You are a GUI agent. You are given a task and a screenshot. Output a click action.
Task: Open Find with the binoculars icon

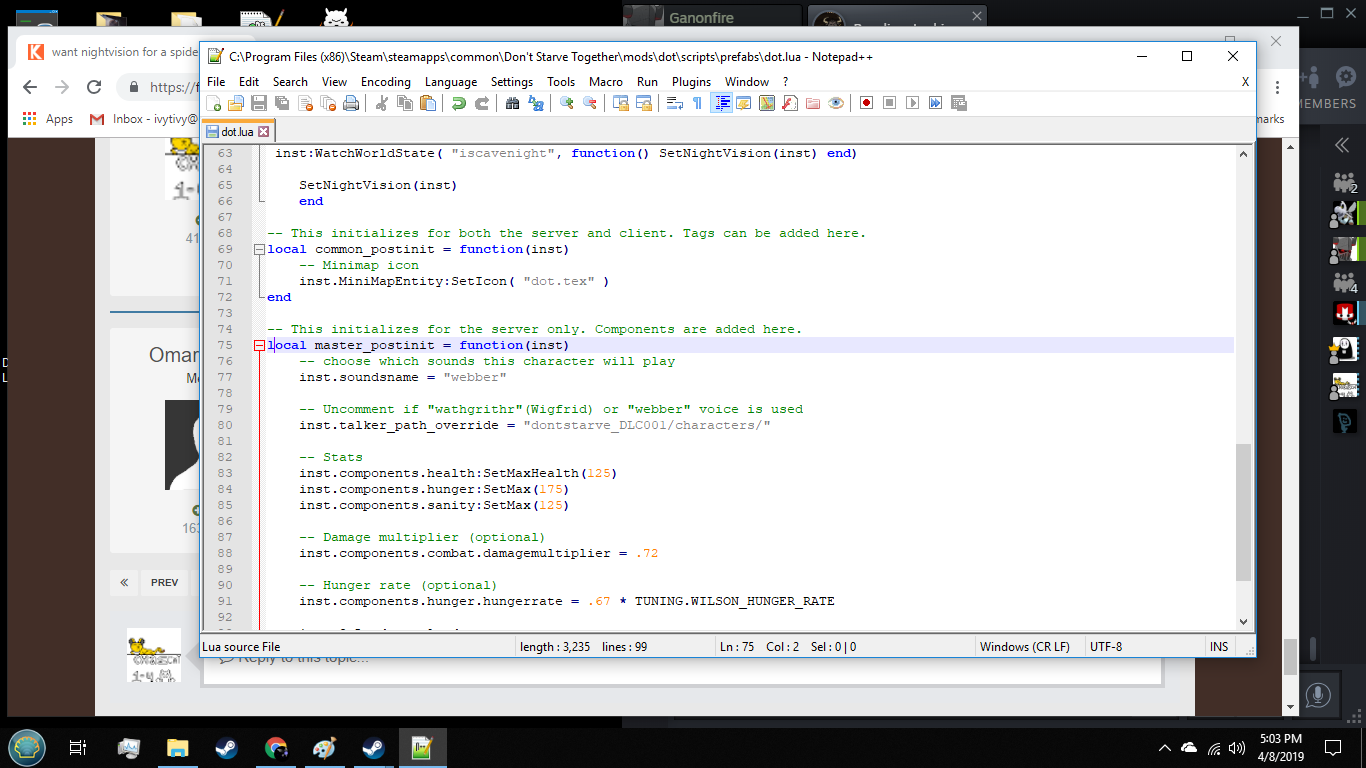(x=512, y=103)
